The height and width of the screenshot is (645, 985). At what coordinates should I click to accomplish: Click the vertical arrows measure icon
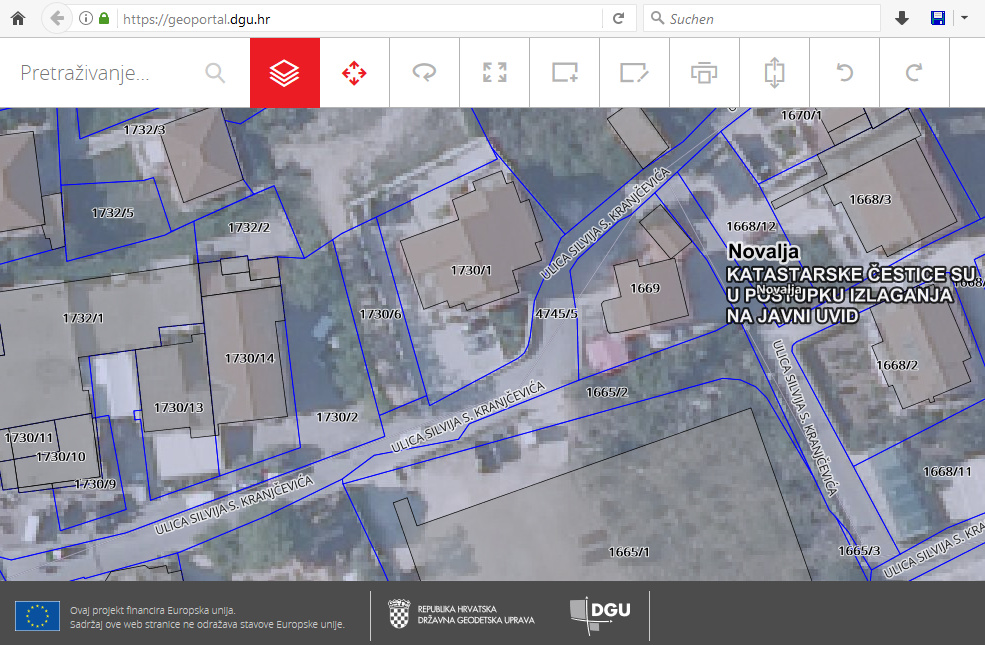[775, 73]
